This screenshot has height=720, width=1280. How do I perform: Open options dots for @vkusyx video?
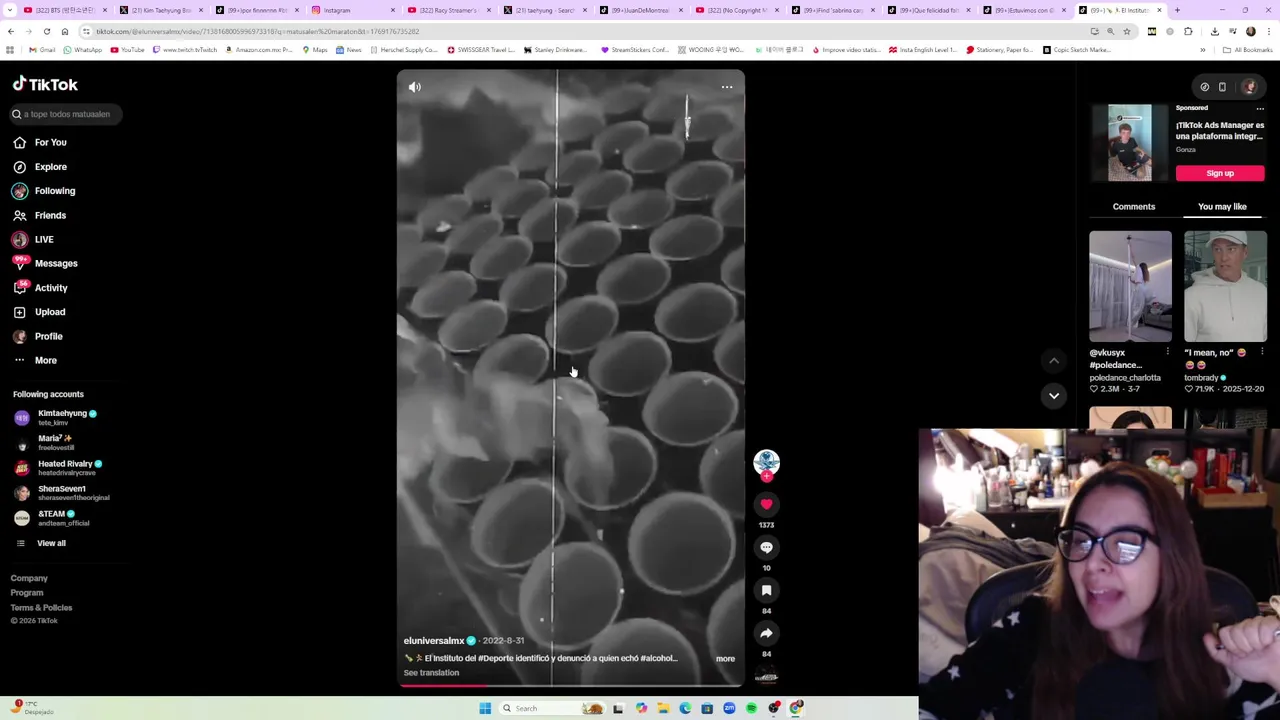[1167, 353]
